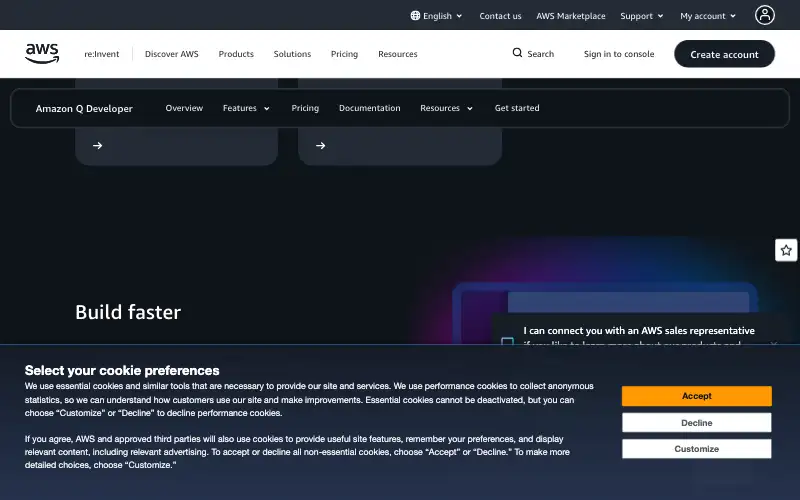This screenshot has height=500, width=800.
Task: Open the Solutions menu
Action: point(292,54)
